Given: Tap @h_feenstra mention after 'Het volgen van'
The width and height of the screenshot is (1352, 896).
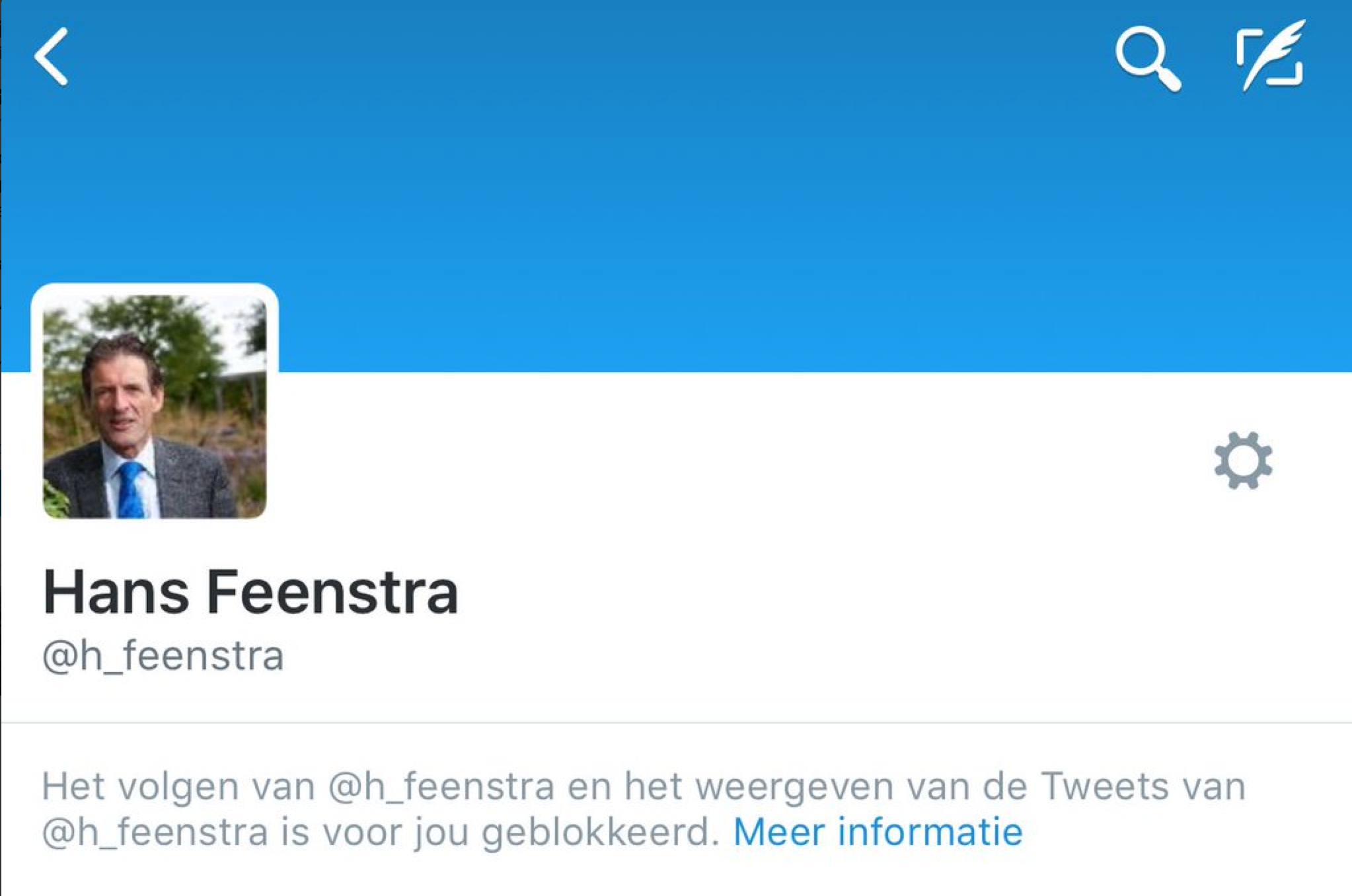Looking at the screenshot, I should pyautogui.click(x=441, y=786).
